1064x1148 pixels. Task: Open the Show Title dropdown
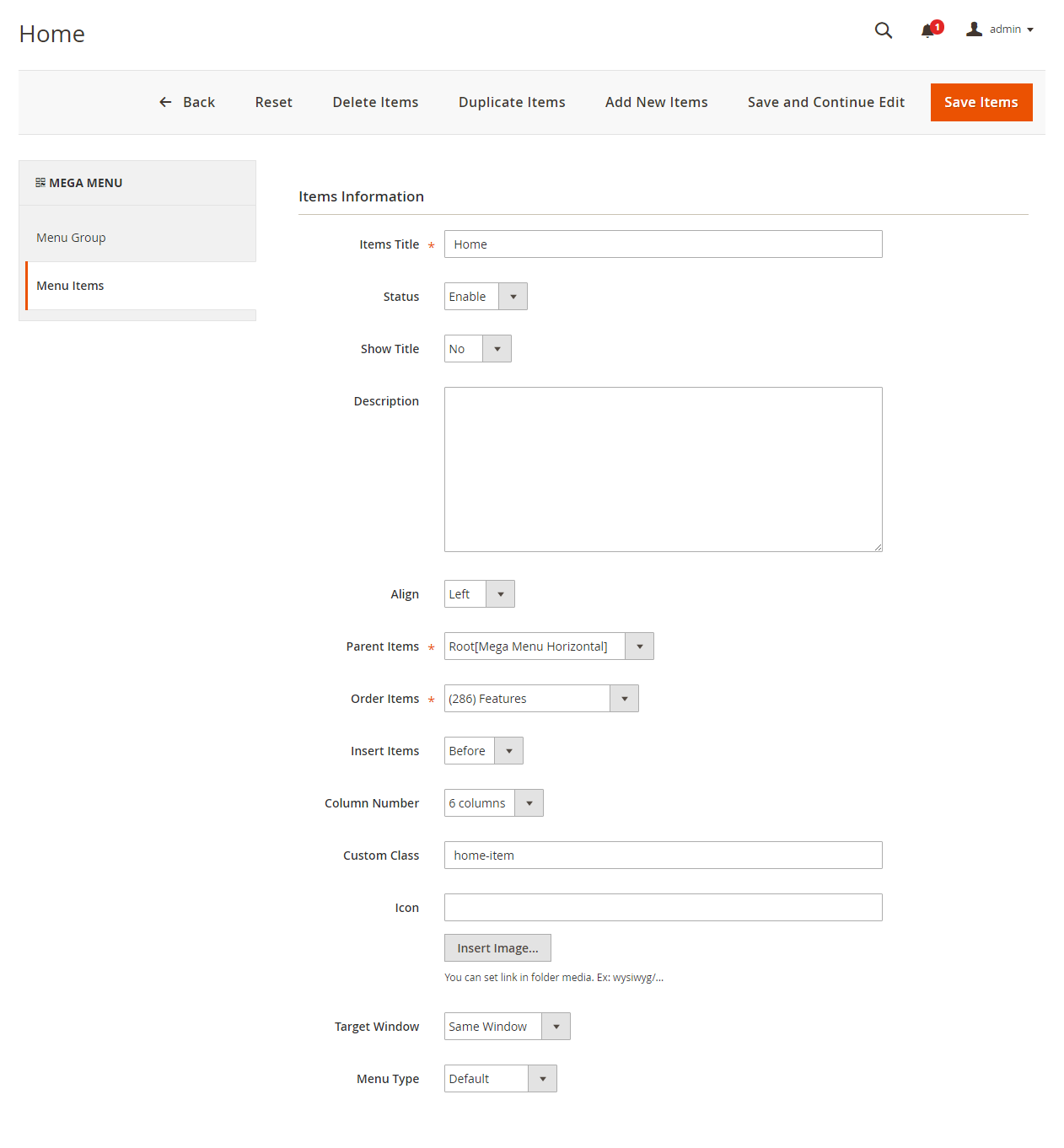478,349
